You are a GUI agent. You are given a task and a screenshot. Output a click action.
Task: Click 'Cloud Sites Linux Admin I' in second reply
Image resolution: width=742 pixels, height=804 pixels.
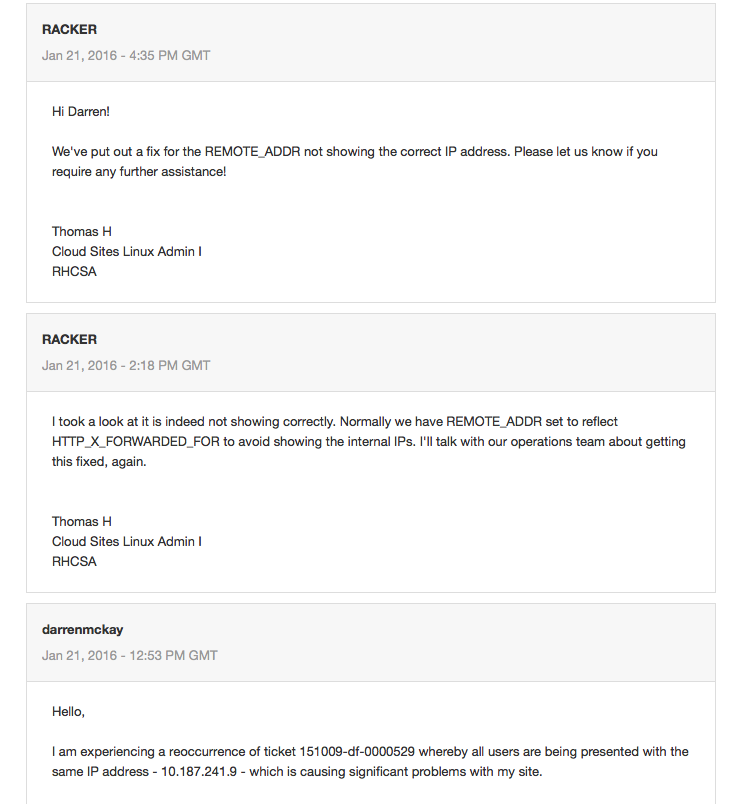pos(127,541)
